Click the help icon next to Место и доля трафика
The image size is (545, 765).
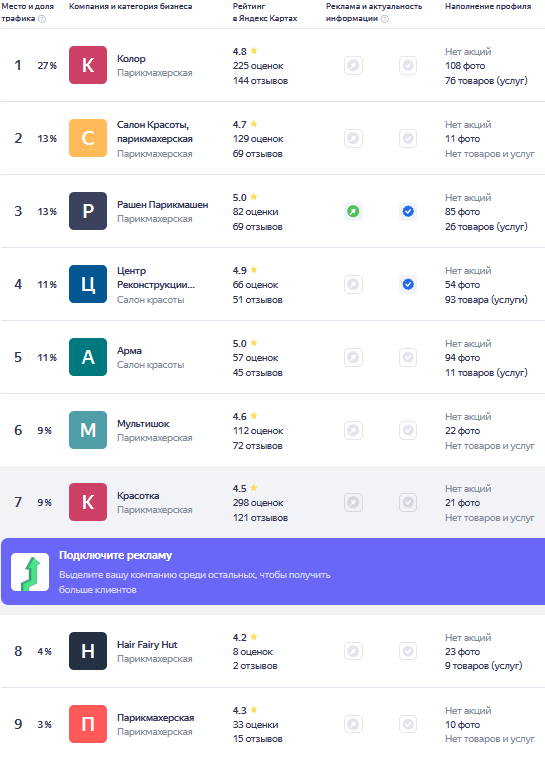coord(42,19)
